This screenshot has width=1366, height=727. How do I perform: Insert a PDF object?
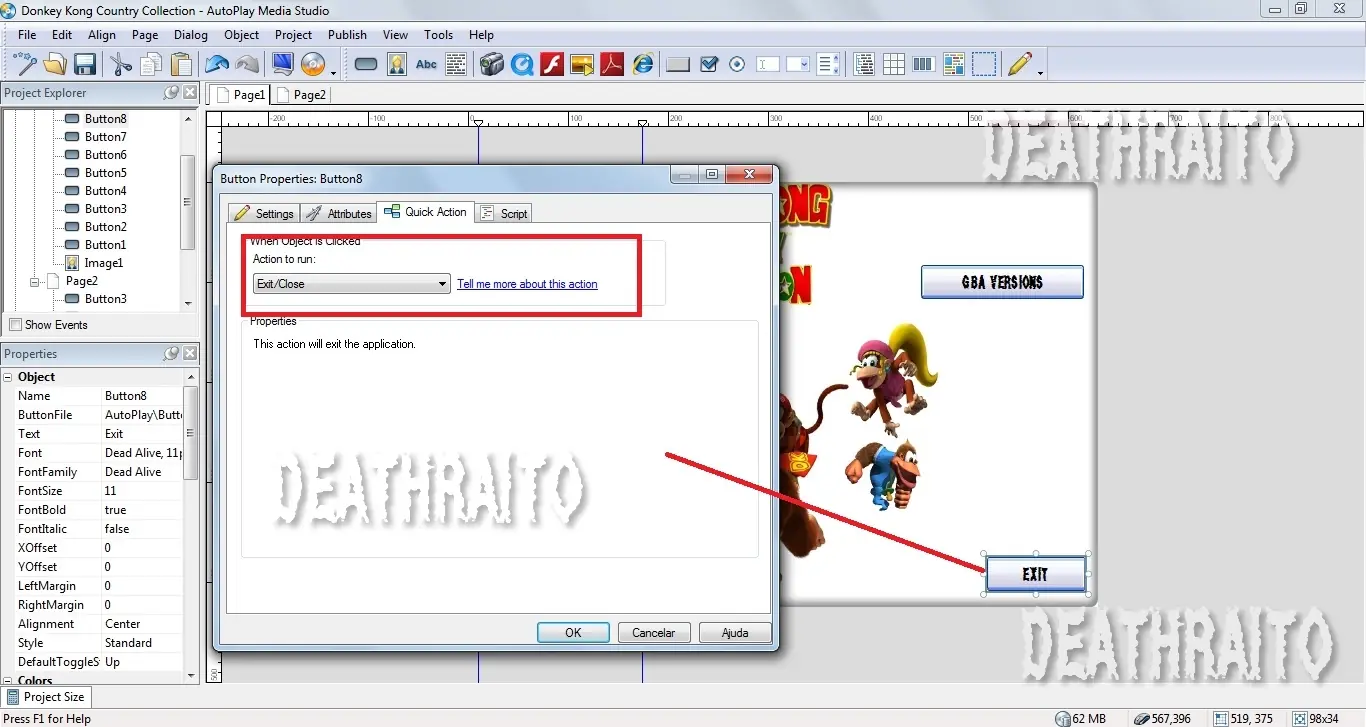612,64
